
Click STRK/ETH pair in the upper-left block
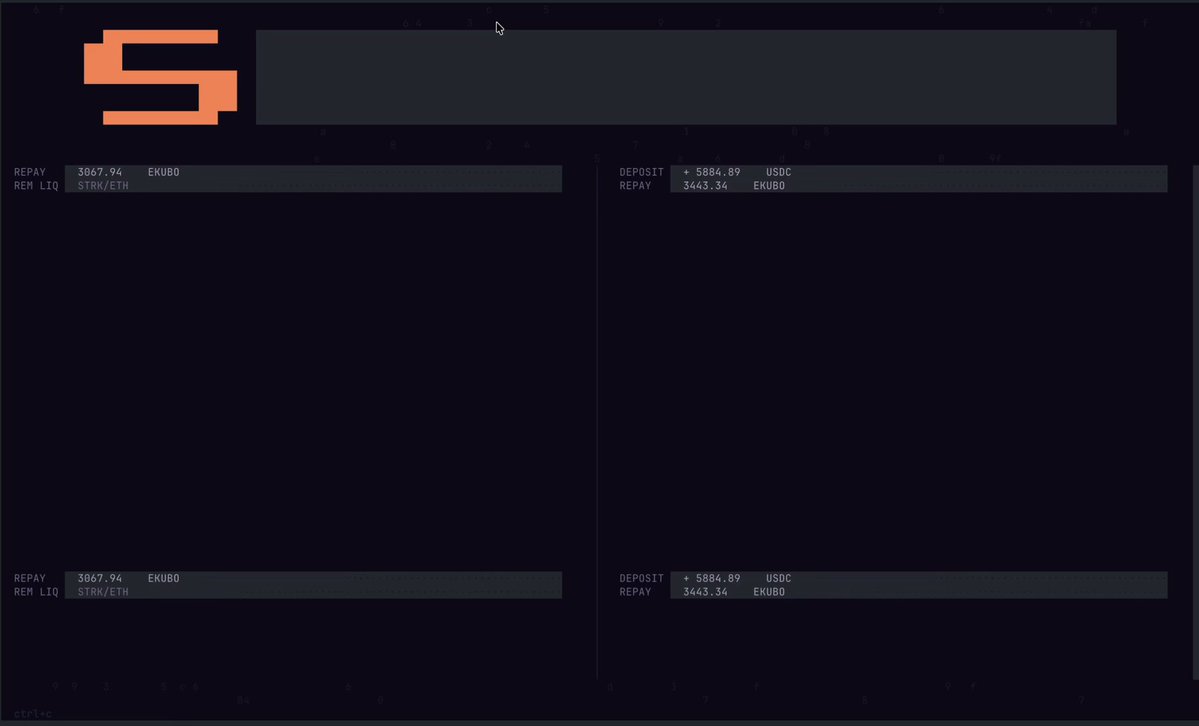click(x=103, y=186)
